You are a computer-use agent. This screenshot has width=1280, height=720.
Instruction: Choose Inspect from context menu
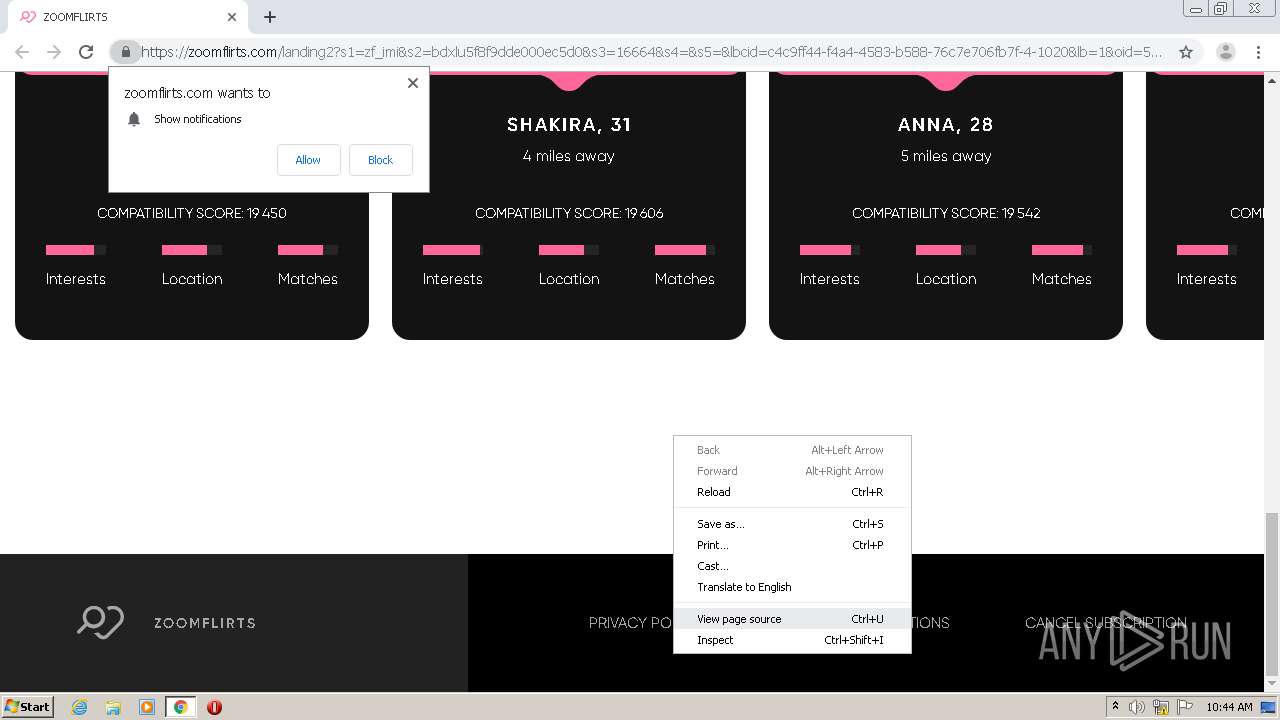point(792,640)
